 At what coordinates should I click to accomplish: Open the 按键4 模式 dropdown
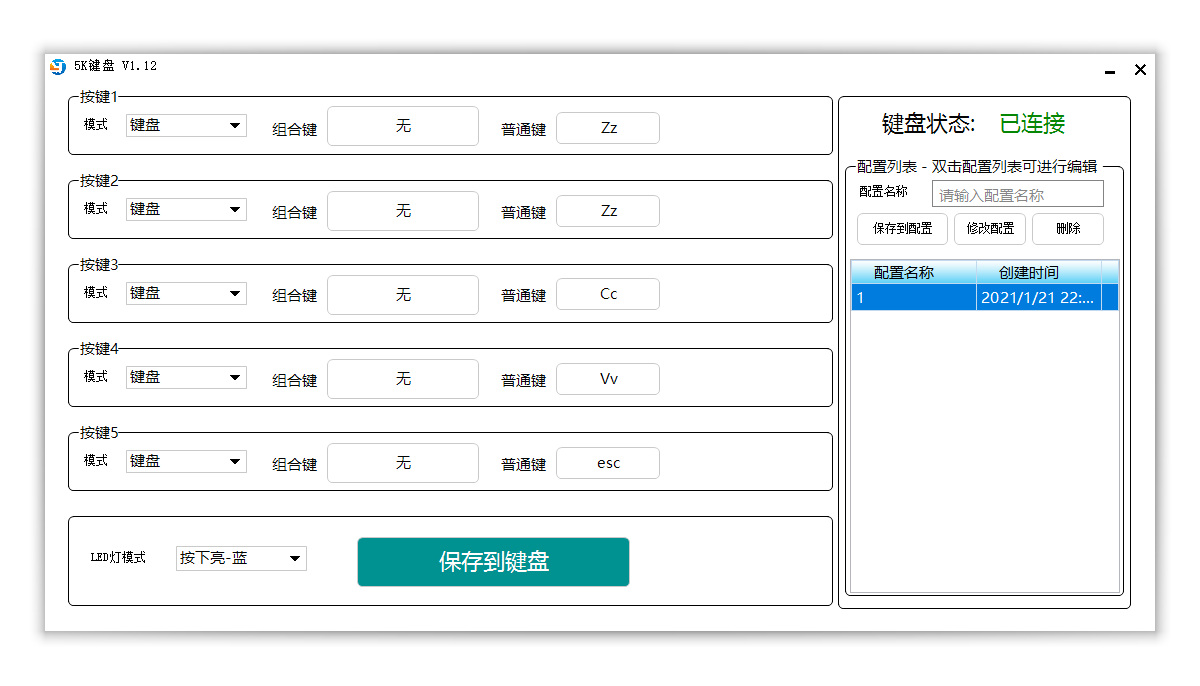coord(185,377)
